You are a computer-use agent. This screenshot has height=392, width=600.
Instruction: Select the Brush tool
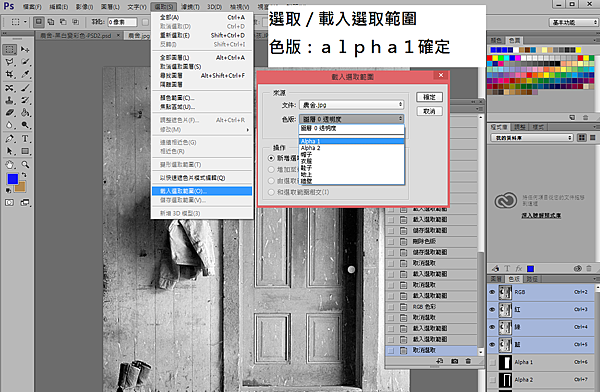(x=25, y=88)
